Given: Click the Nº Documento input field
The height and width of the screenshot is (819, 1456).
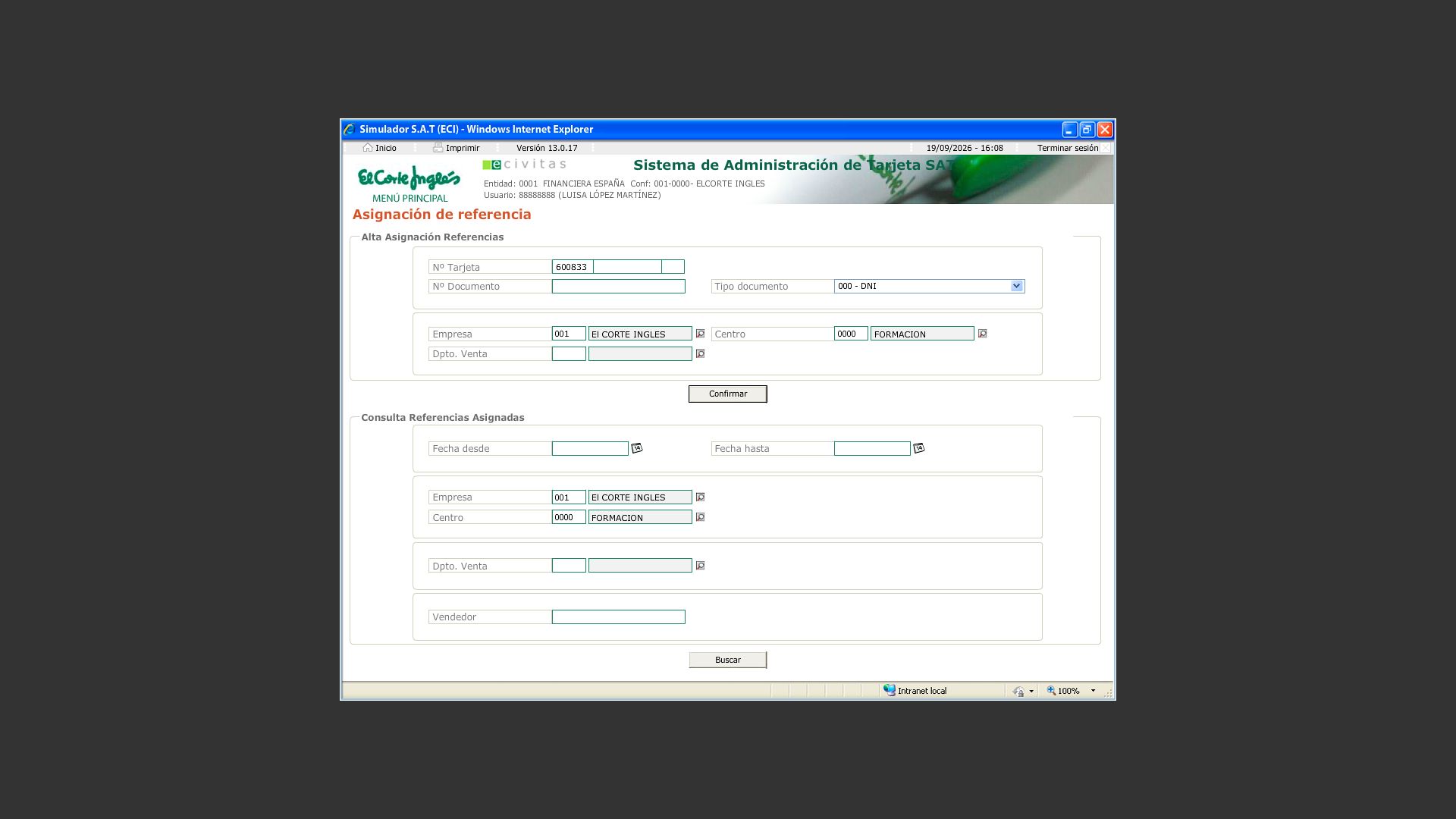Looking at the screenshot, I should pyautogui.click(x=619, y=286).
